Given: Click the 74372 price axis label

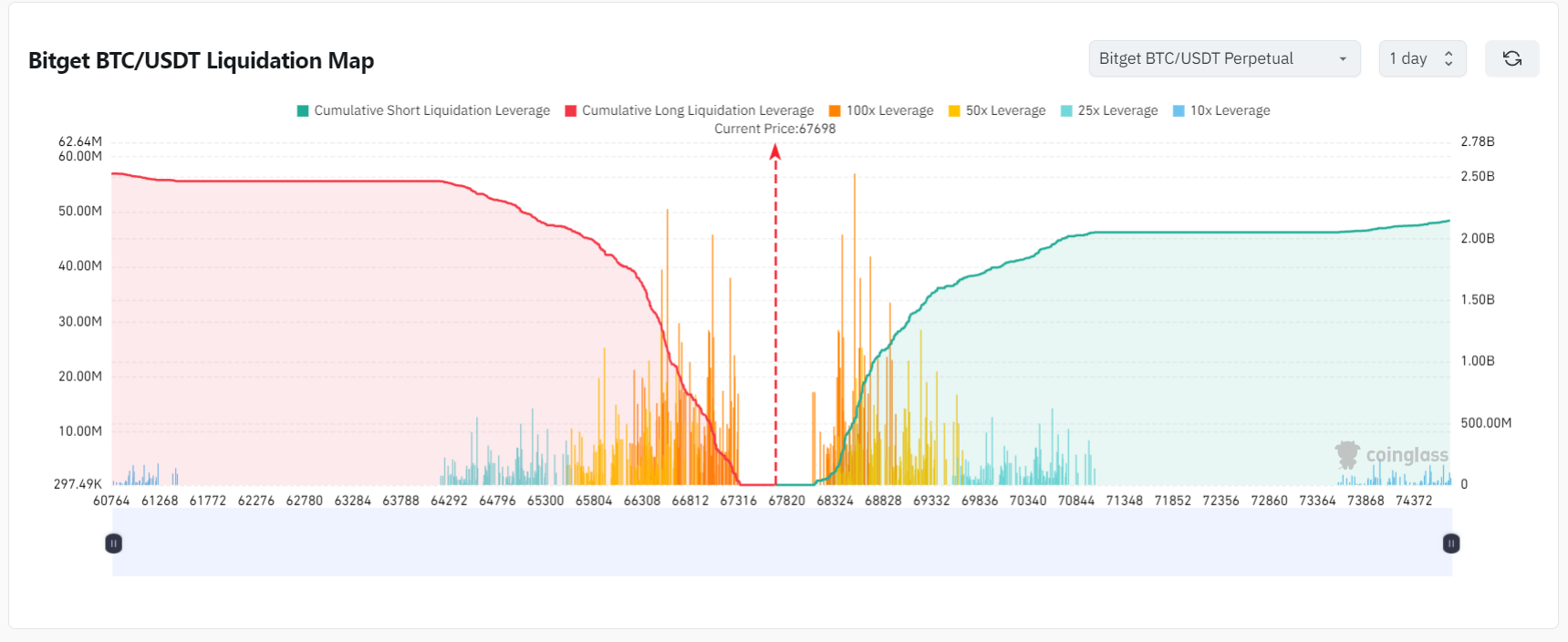Looking at the screenshot, I should [x=1414, y=501].
